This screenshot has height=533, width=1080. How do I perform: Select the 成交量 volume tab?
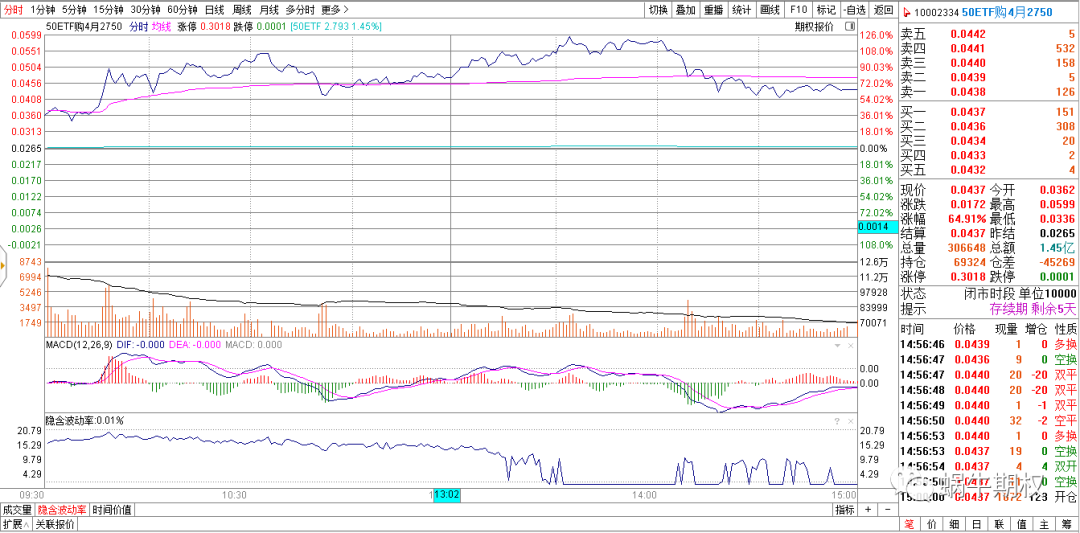17,510
